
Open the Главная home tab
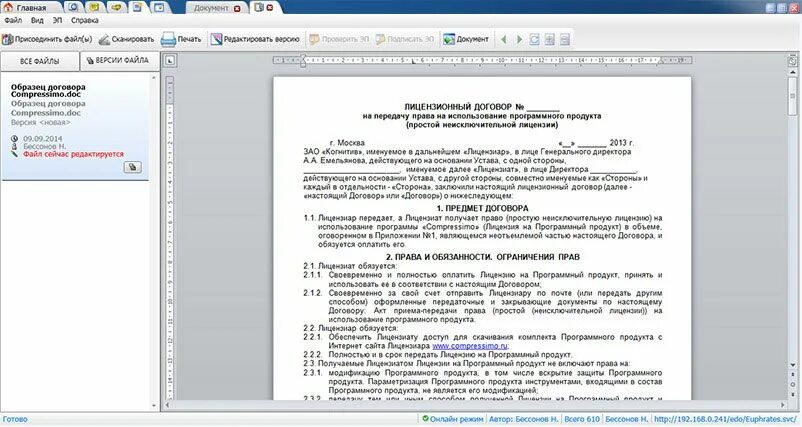coord(30,8)
